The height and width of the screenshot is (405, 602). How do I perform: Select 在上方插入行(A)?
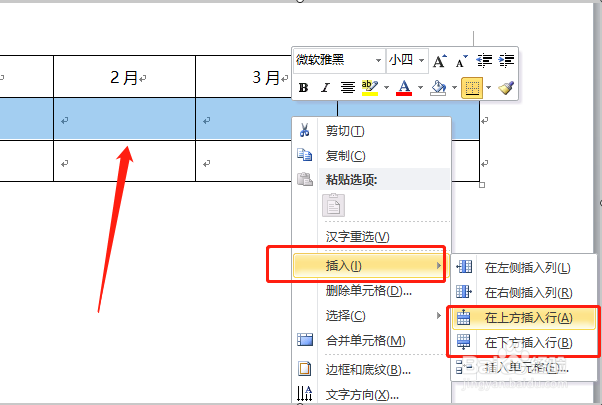click(524, 318)
